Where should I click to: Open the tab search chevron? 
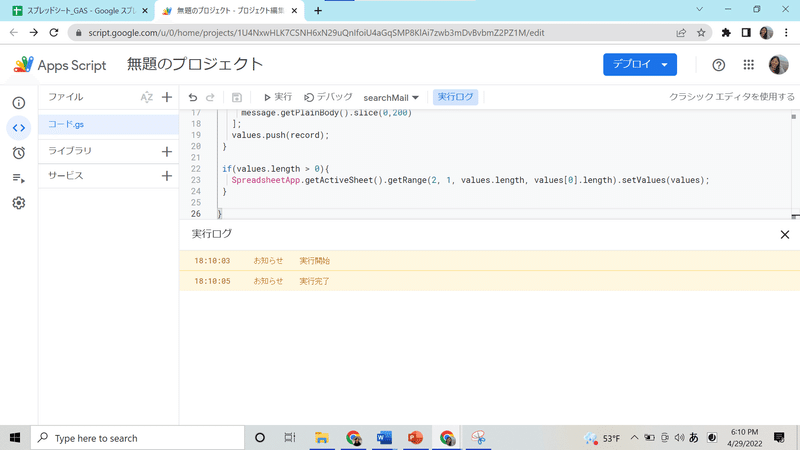tap(699, 9)
